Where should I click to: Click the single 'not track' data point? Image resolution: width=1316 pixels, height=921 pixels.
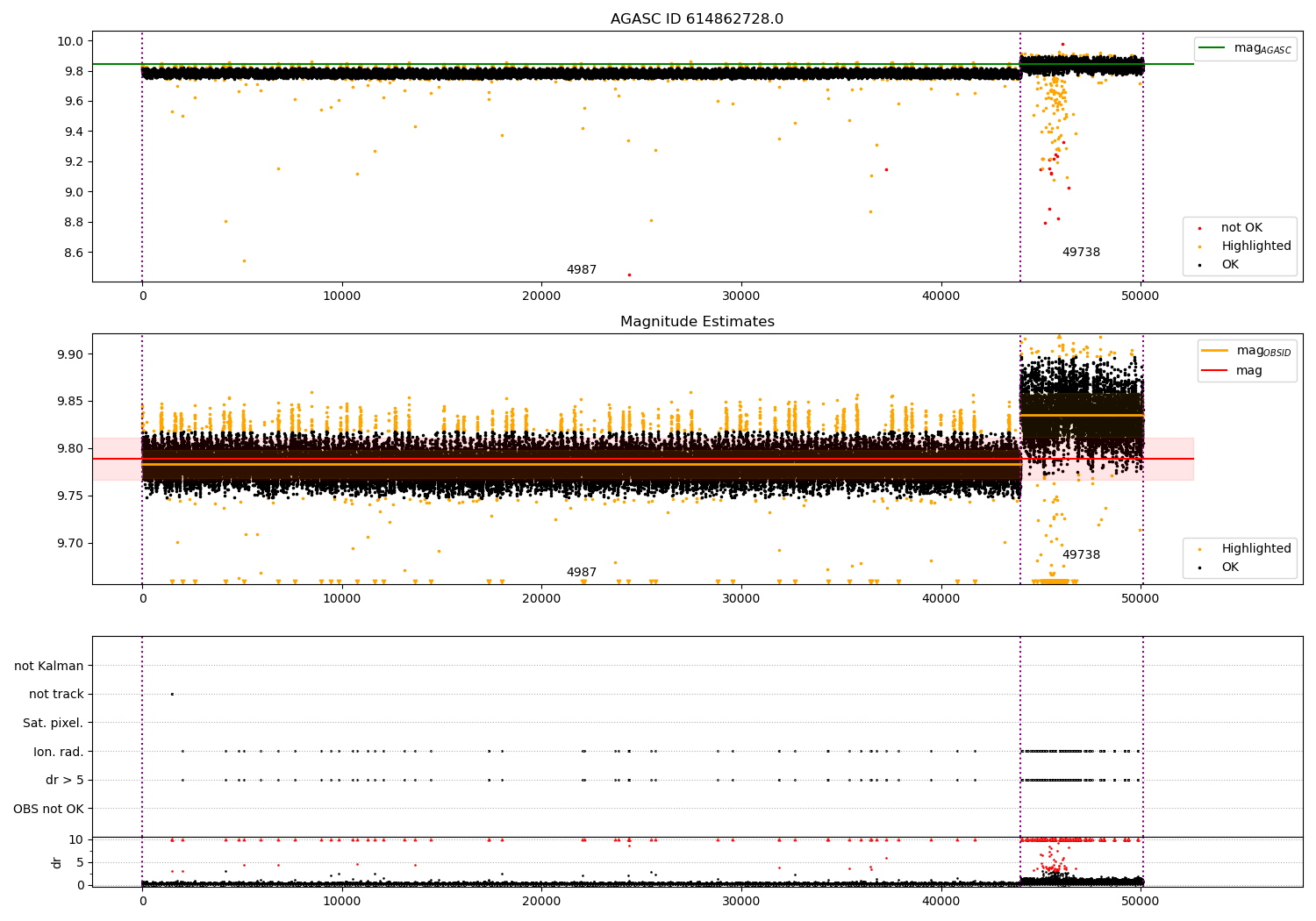[x=172, y=694]
